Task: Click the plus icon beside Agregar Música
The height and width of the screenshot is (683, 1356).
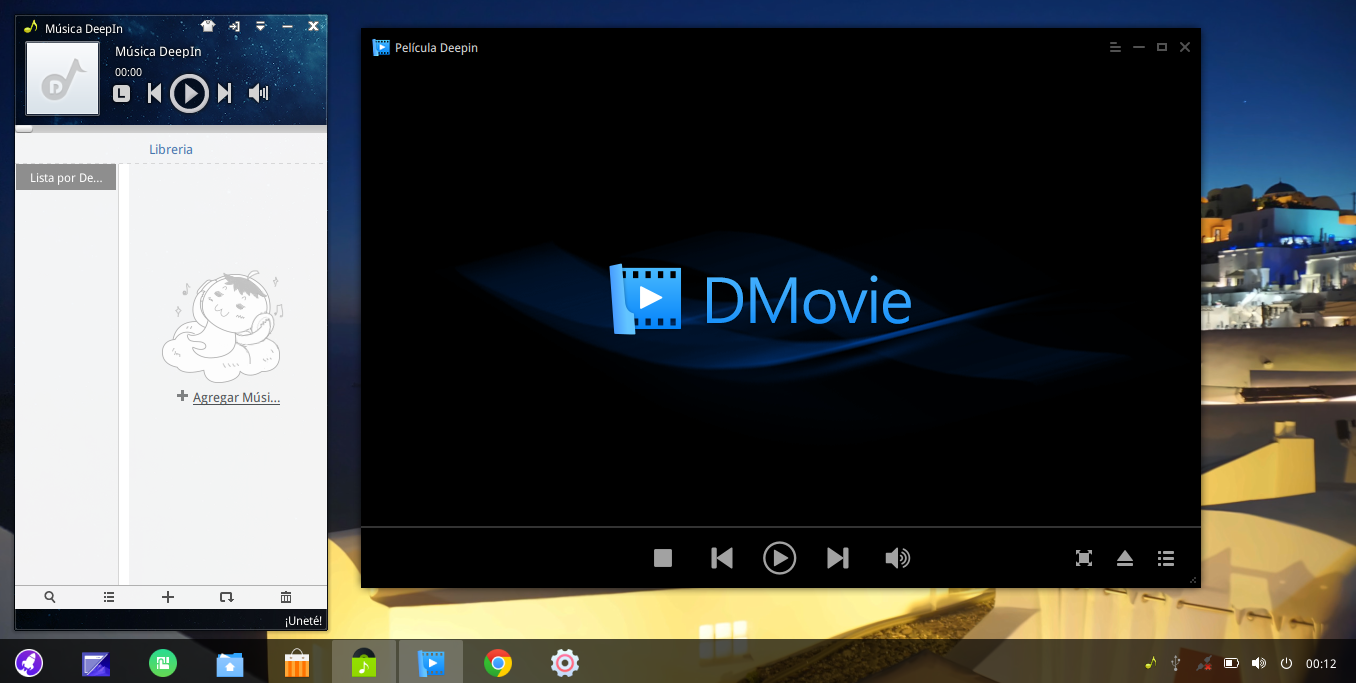Action: [182, 396]
